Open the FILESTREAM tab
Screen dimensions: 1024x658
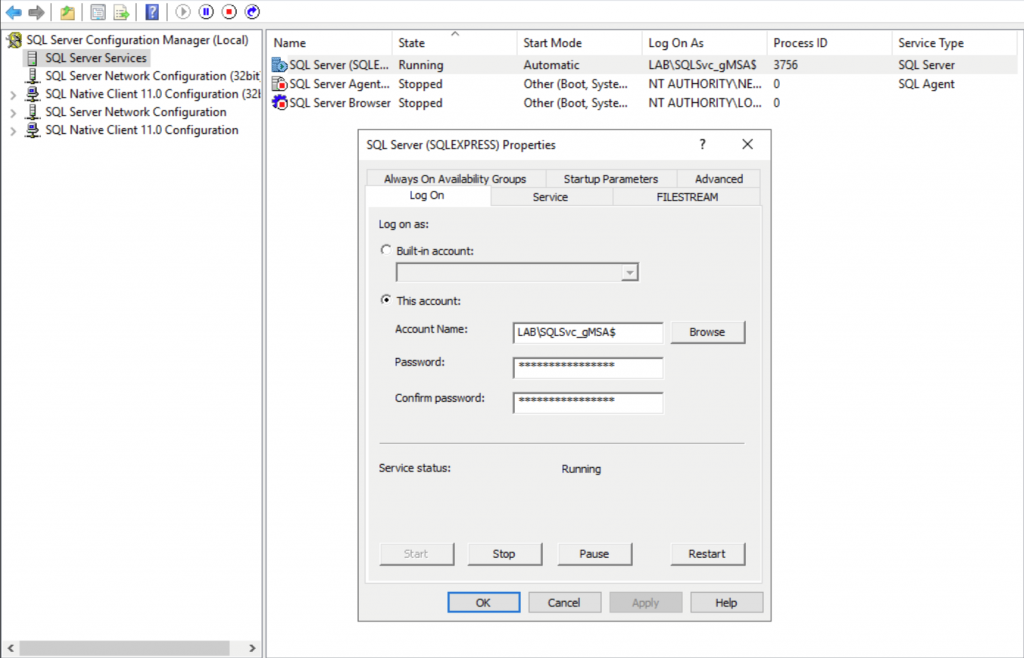click(x=687, y=197)
